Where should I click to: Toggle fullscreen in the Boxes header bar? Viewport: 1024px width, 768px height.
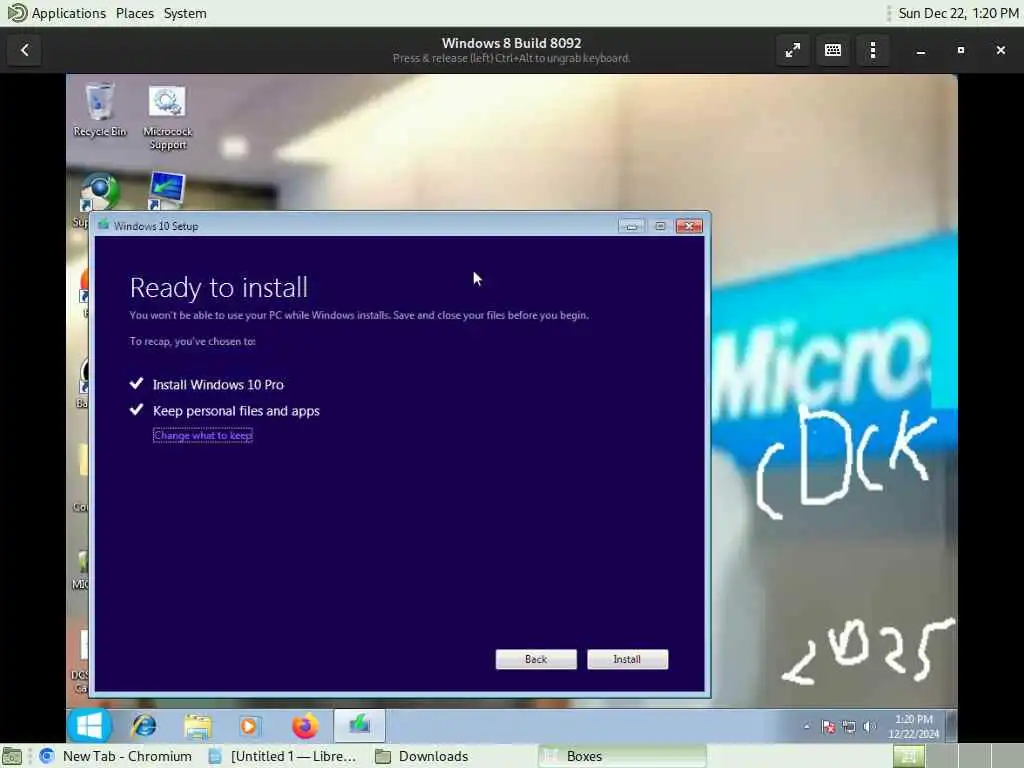pyautogui.click(x=793, y=50)
